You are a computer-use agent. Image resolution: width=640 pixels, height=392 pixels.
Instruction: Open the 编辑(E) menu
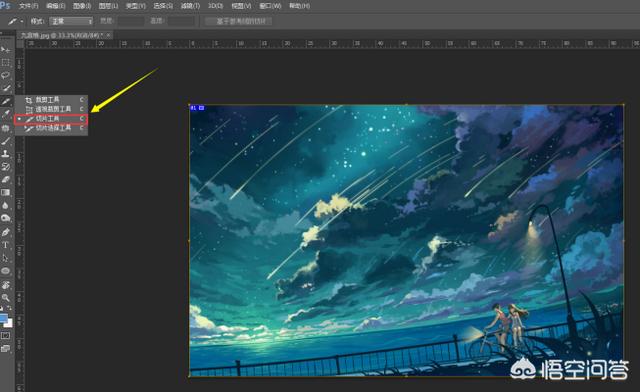[56, 6]
